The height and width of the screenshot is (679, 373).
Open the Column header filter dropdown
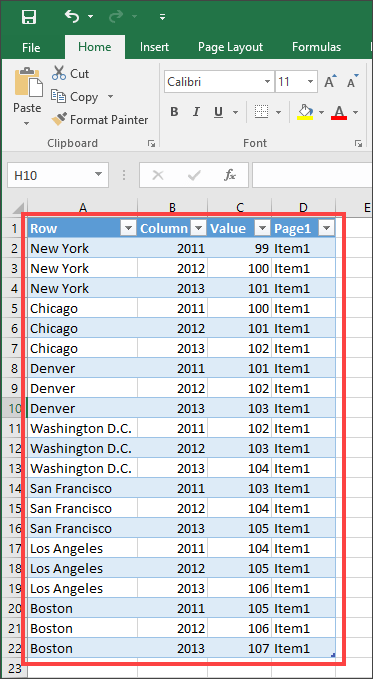[198, 228]
